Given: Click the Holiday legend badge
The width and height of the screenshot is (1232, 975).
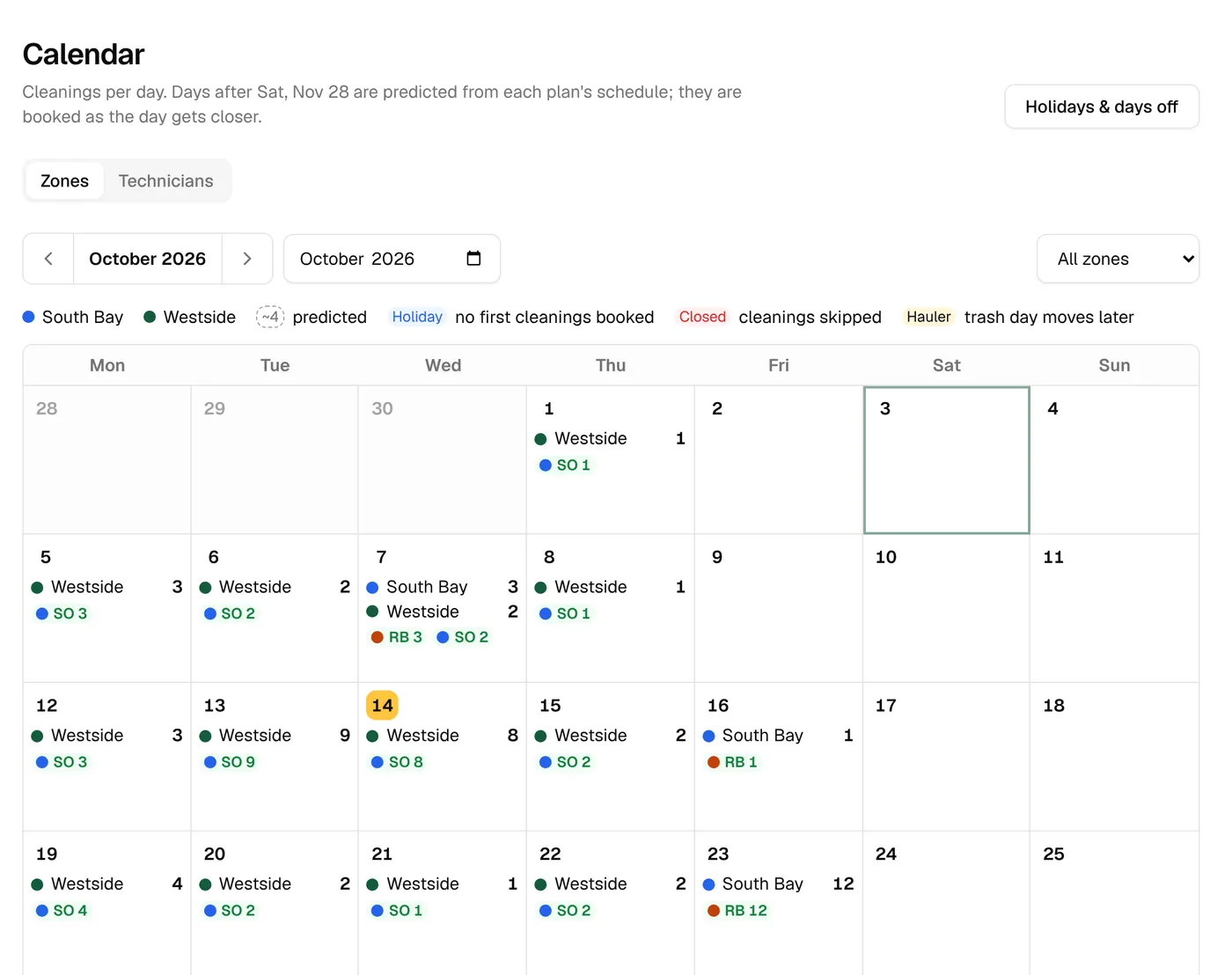Looking at the screenshot, I should click(417, 317).
